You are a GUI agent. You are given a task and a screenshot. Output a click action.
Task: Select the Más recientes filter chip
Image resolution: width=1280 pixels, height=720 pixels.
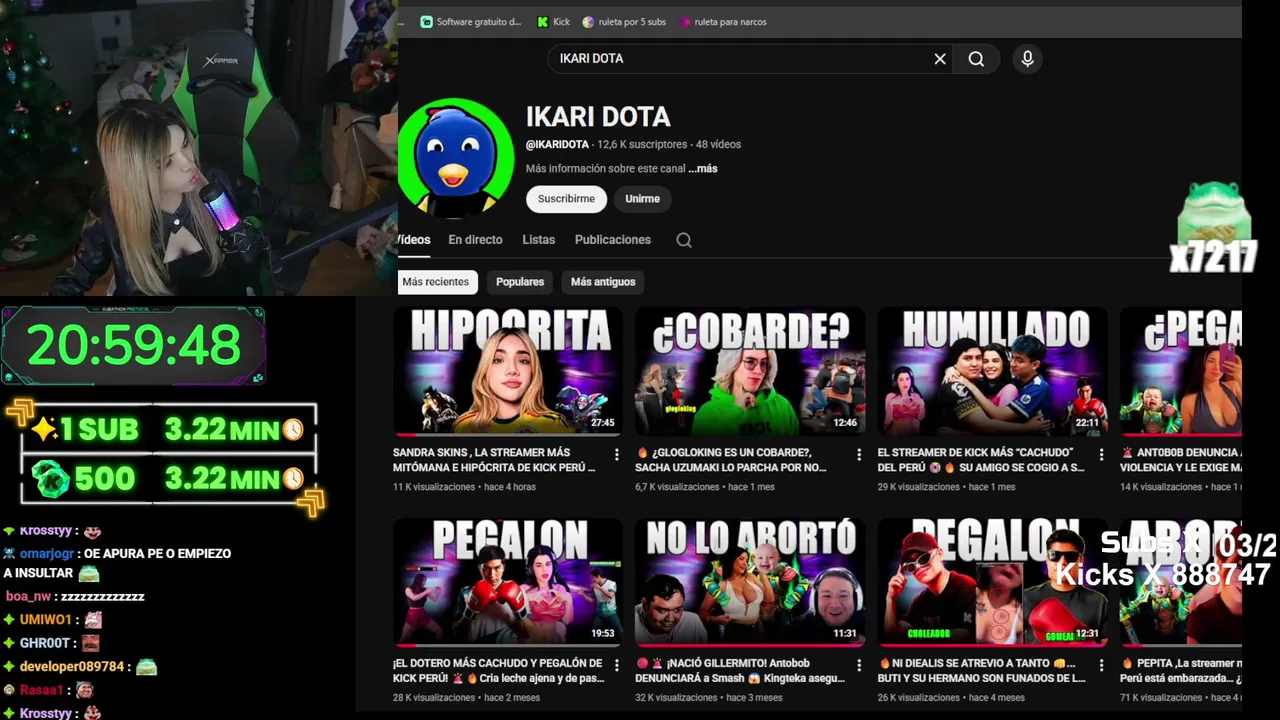pos(436,282)
